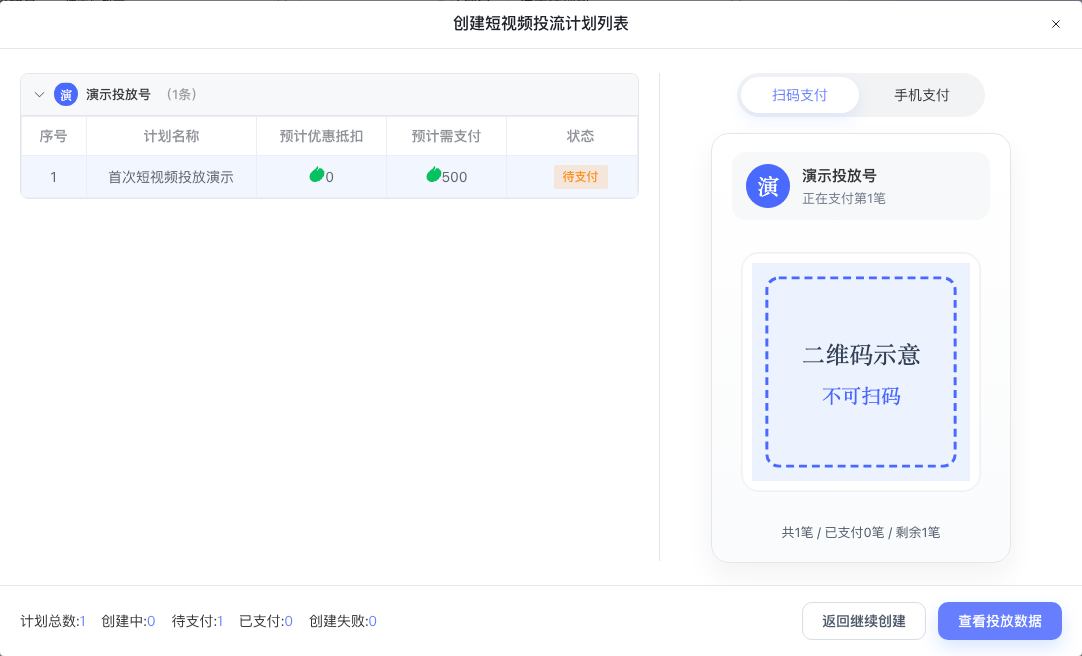Image resolution: width=1082 pixels, height=656 pixels.
Task: Click the 500 payable amount value
Action: tap(454, 177)
